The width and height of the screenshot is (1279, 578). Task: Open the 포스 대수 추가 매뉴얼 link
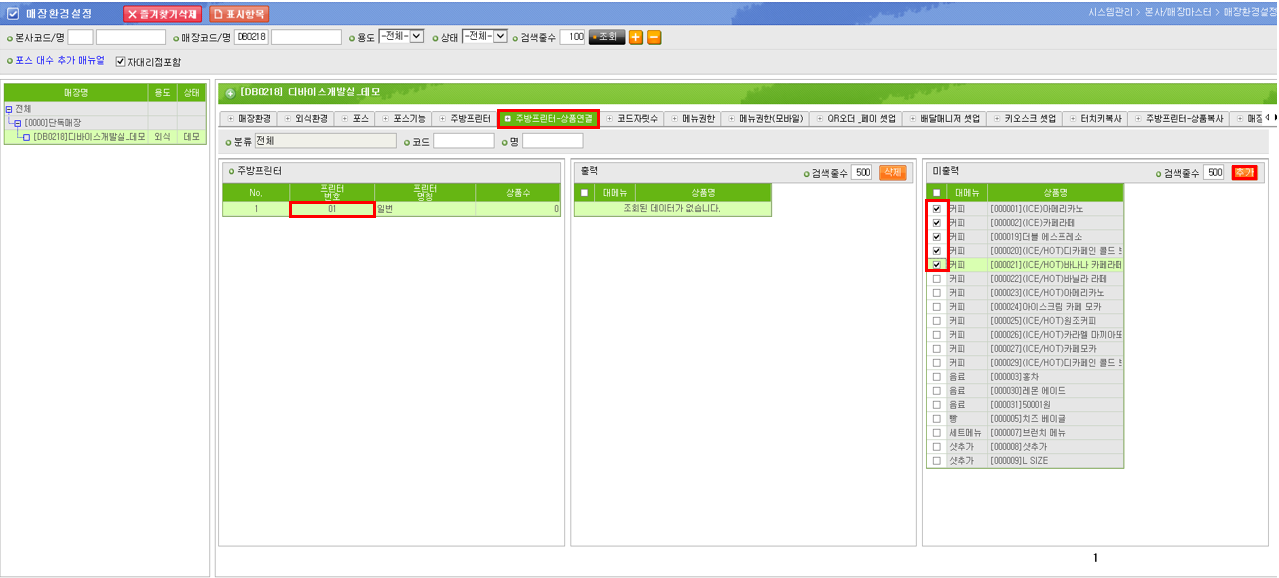(59, 61)
